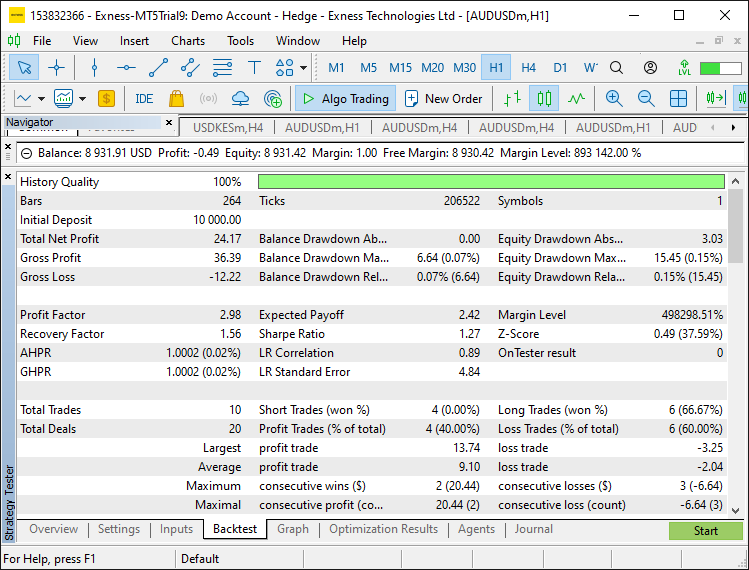Click the green connection strength bar
The width and height of the screenshot is (749, 570).
pos(720,68)
